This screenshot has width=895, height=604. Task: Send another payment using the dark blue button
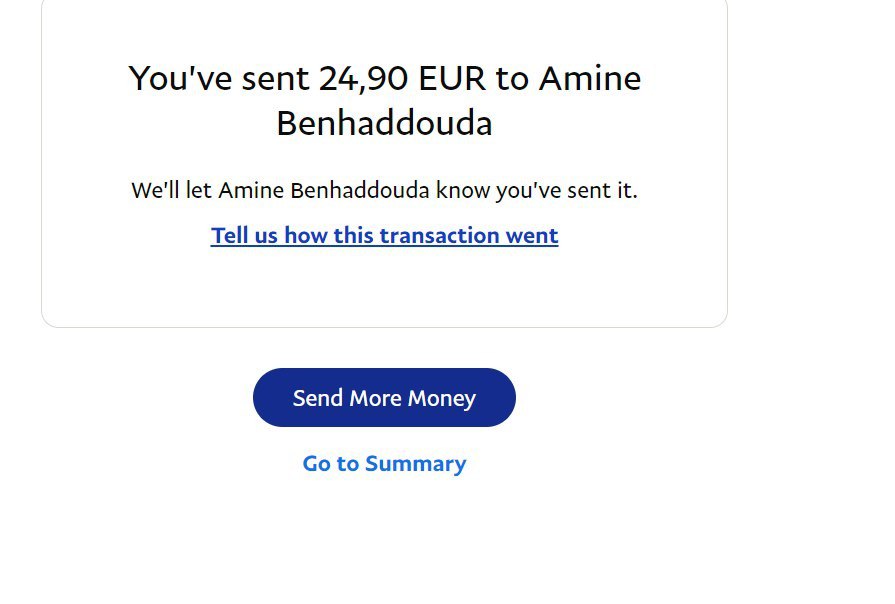tap(384, 398)
